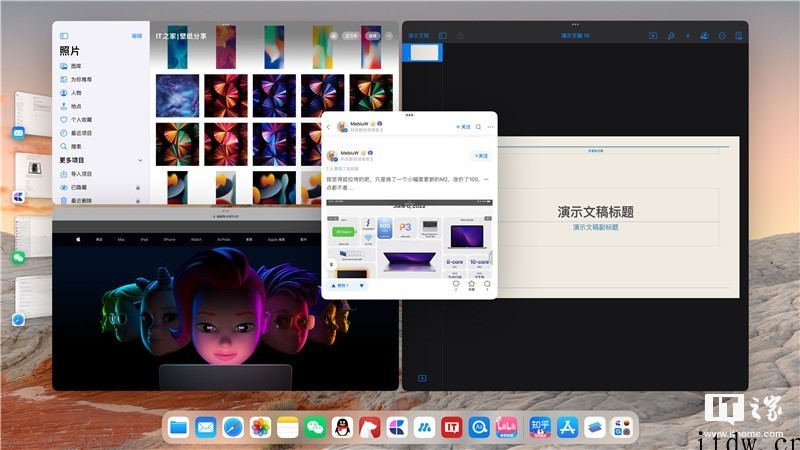Click the search icon in the Zhihu window
Viewport: 800px width, 450px height.
(478, 127)
